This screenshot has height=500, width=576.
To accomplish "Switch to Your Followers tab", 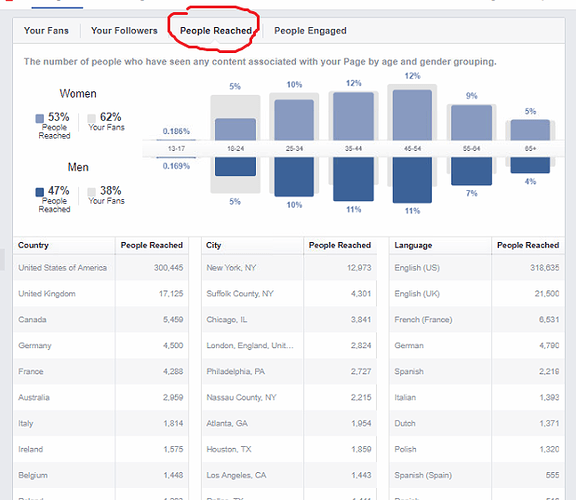I will 124,30.
